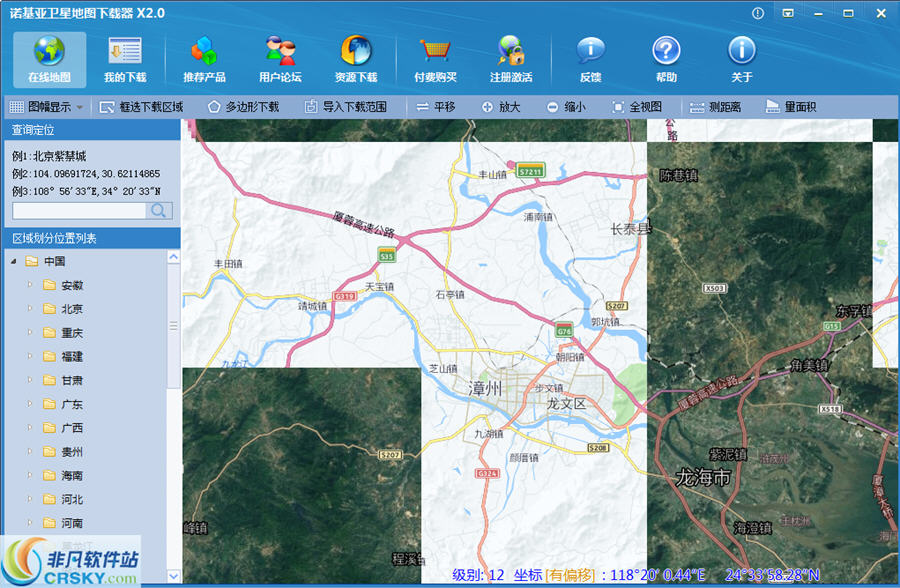Click the 查询定位 panel header
Viewport: 900px width, 588px height.
click(x=92, y=130)
